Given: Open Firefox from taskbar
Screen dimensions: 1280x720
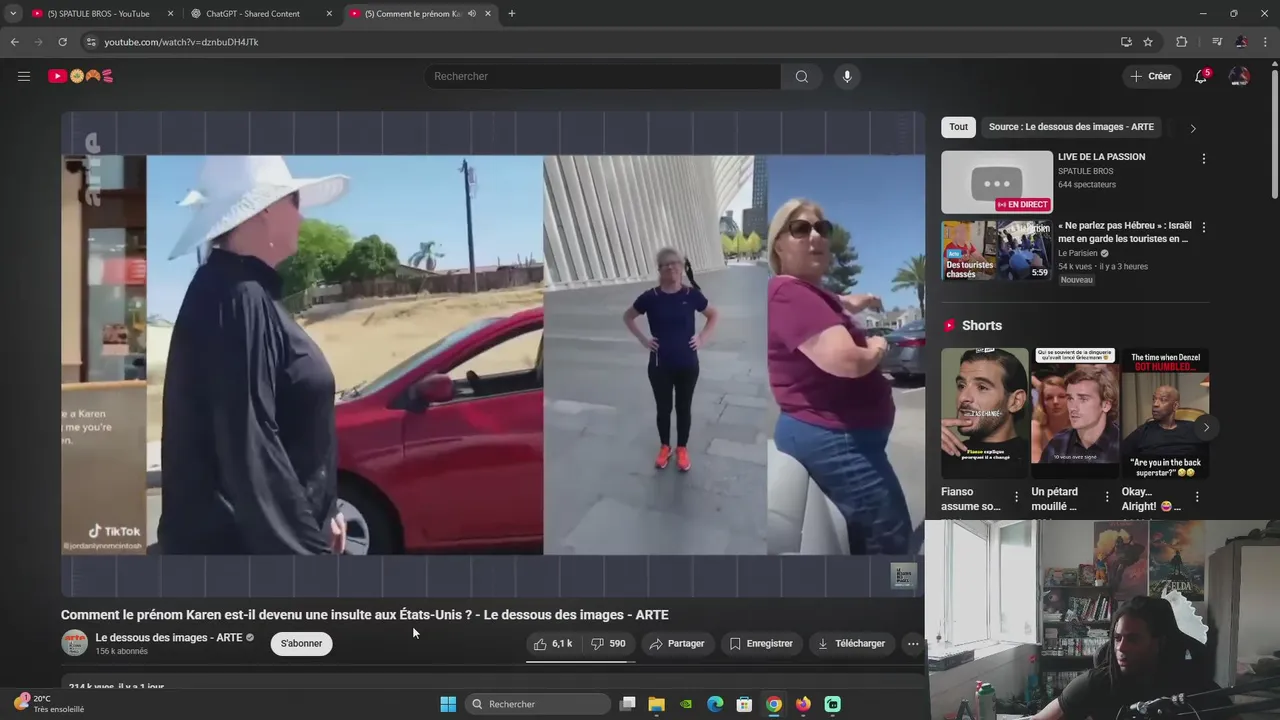Looking at the screenshot, I should [x=803, y=704].
